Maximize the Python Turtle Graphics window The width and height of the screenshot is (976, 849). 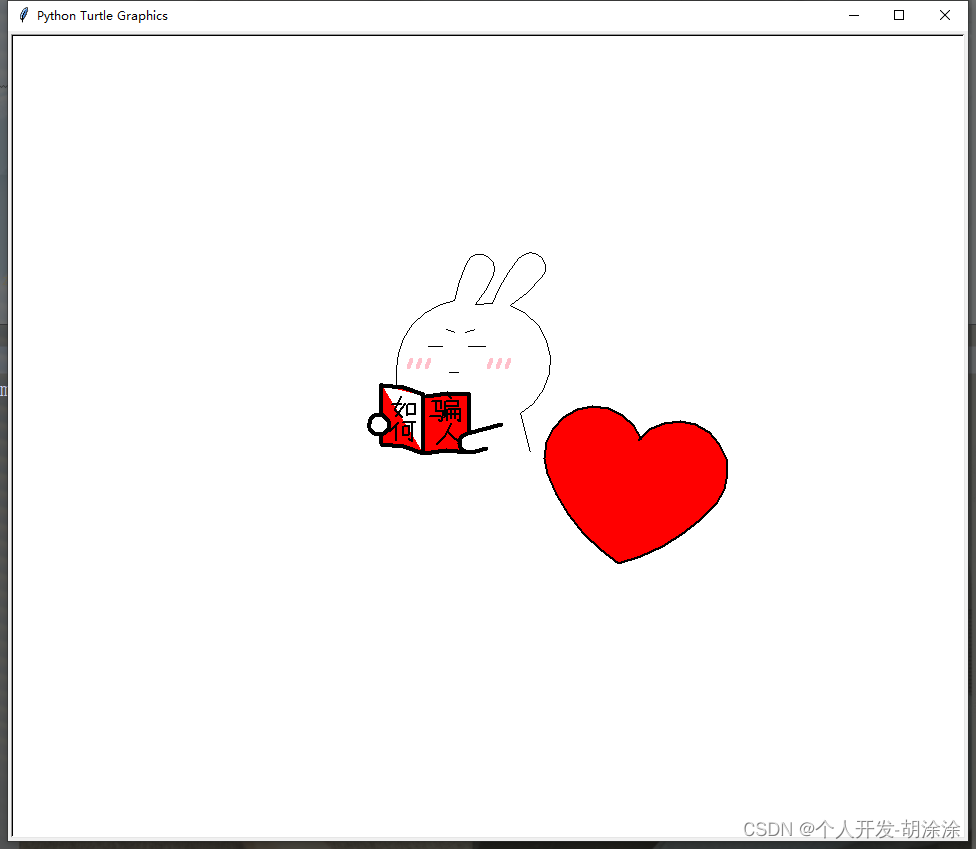coord(899,16)
